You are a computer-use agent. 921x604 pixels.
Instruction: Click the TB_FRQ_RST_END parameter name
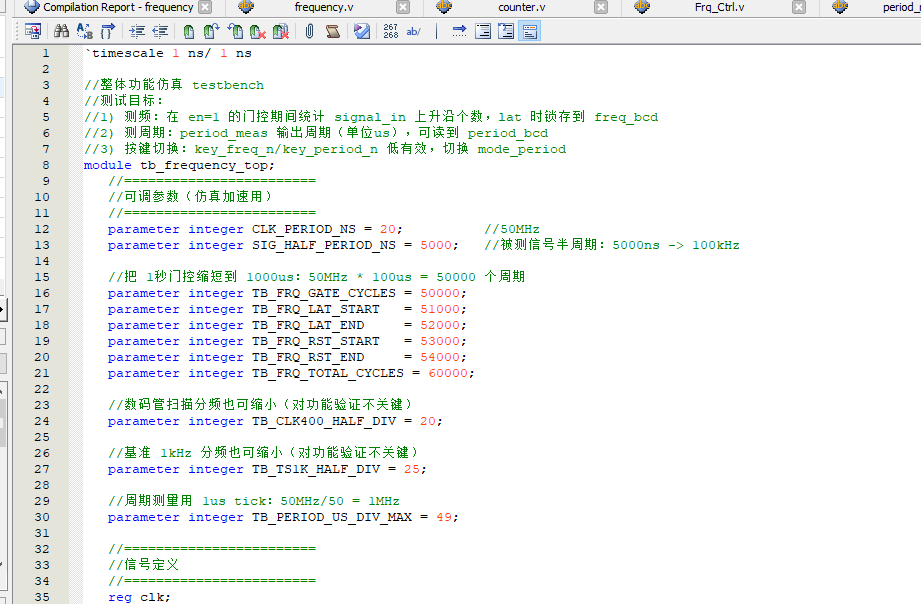pos(308,357)
